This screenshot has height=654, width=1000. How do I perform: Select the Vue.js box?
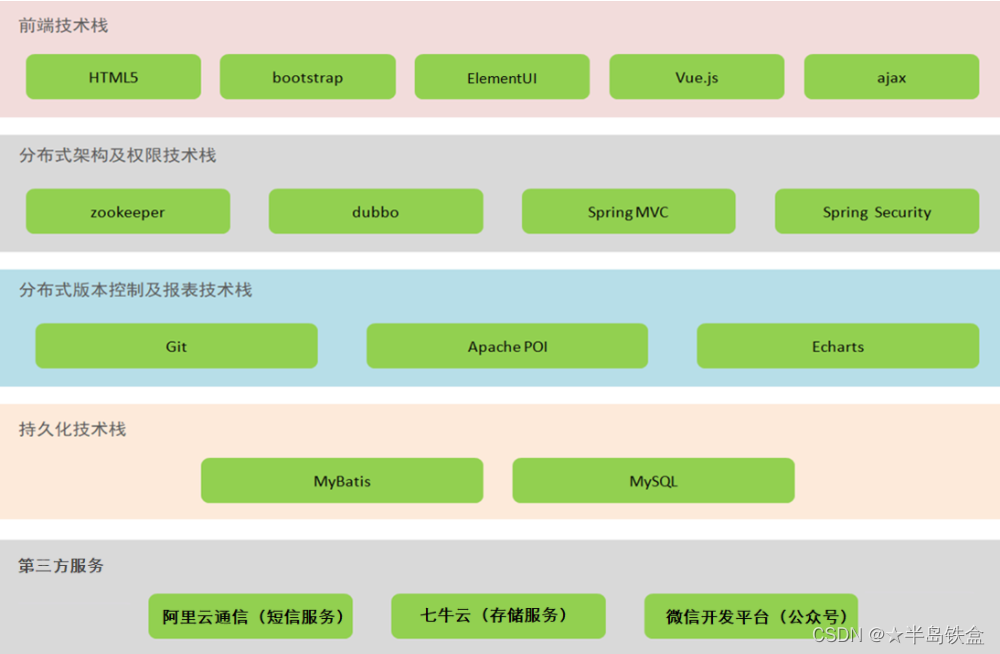696,77
